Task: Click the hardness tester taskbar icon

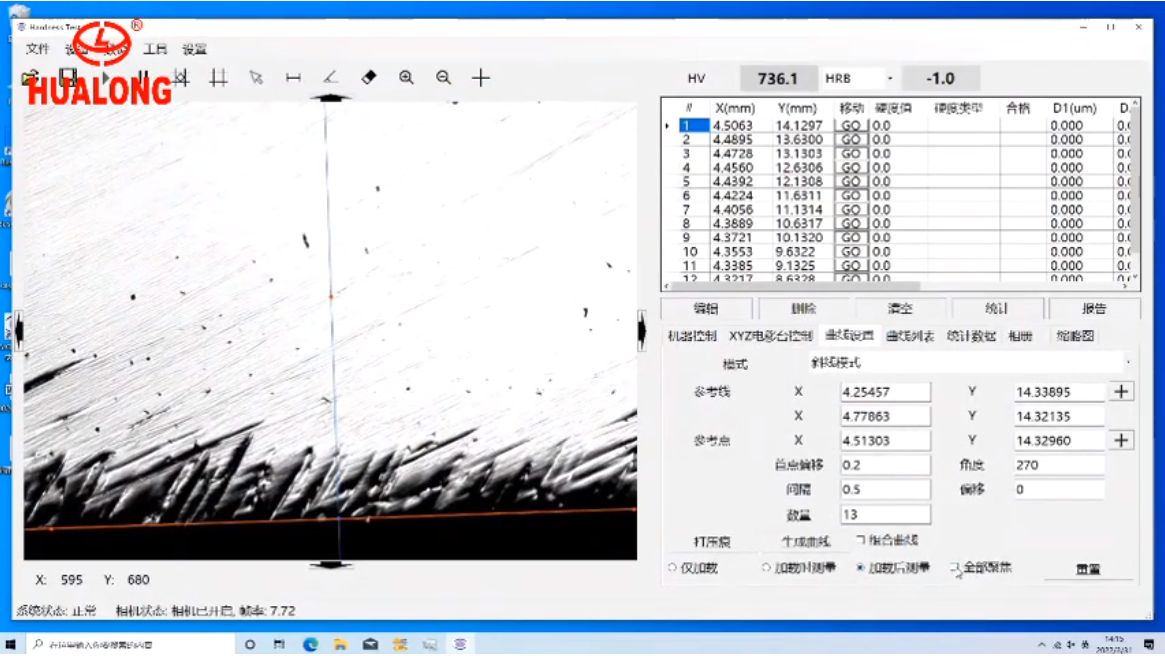Action: 461,644
